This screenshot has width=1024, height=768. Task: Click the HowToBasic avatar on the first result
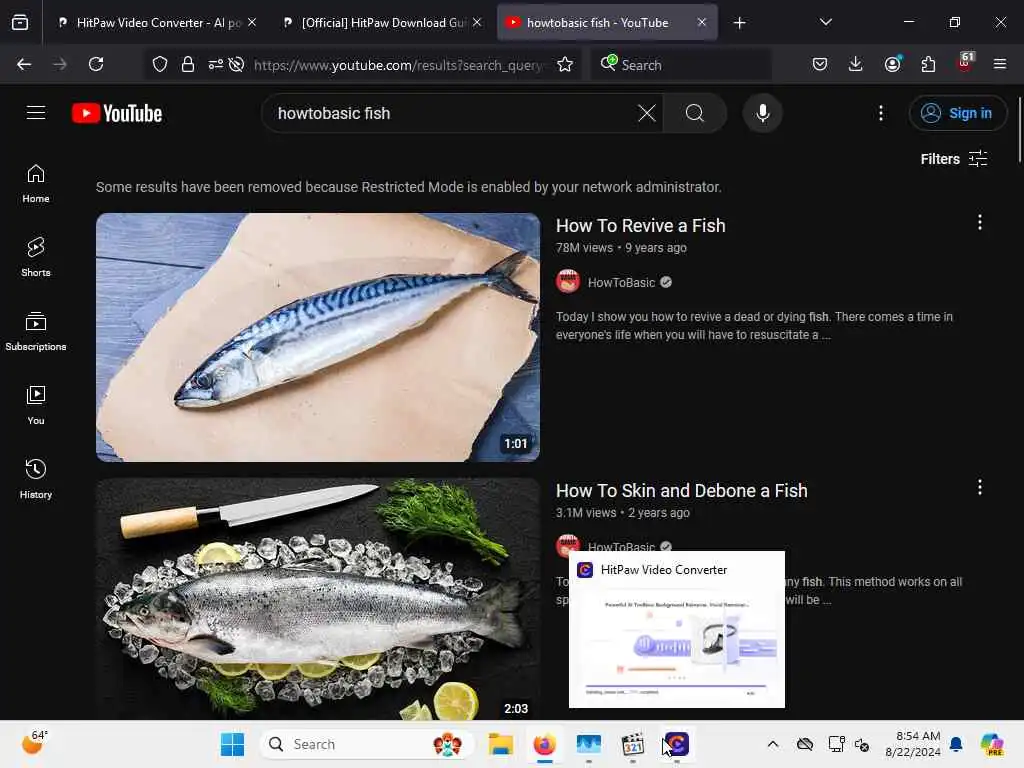click(x=568, y=282)
